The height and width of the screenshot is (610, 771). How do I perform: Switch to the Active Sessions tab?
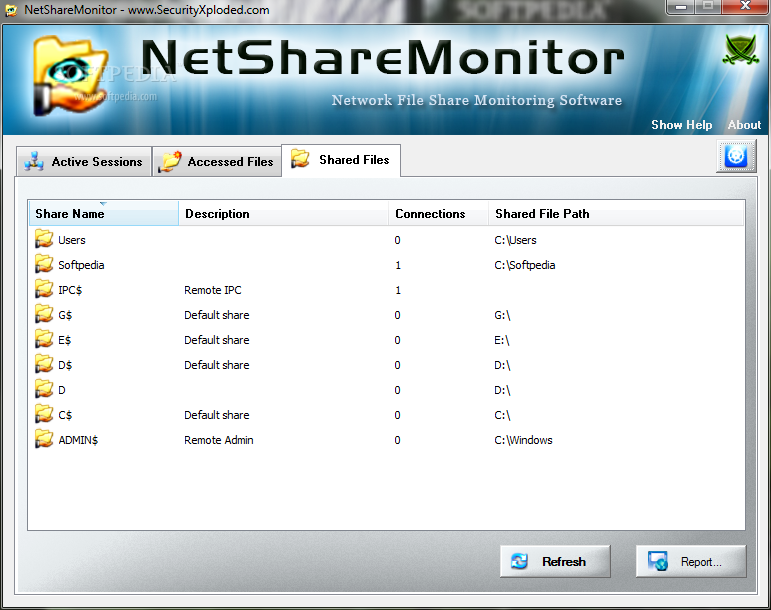(84, 161)
